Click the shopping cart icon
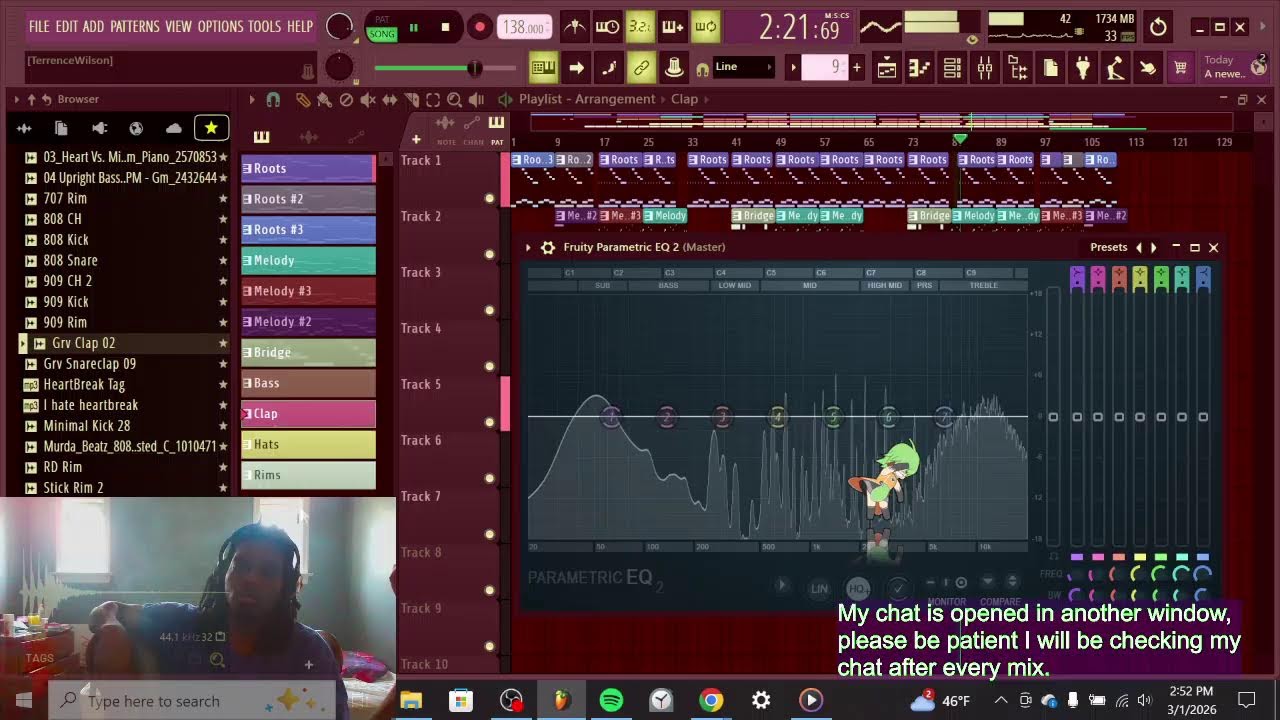 point(1180,68)
